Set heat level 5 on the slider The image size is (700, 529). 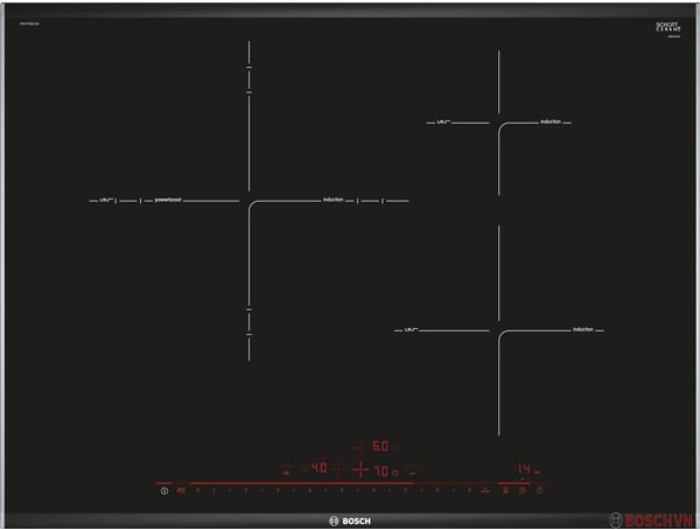342,490
